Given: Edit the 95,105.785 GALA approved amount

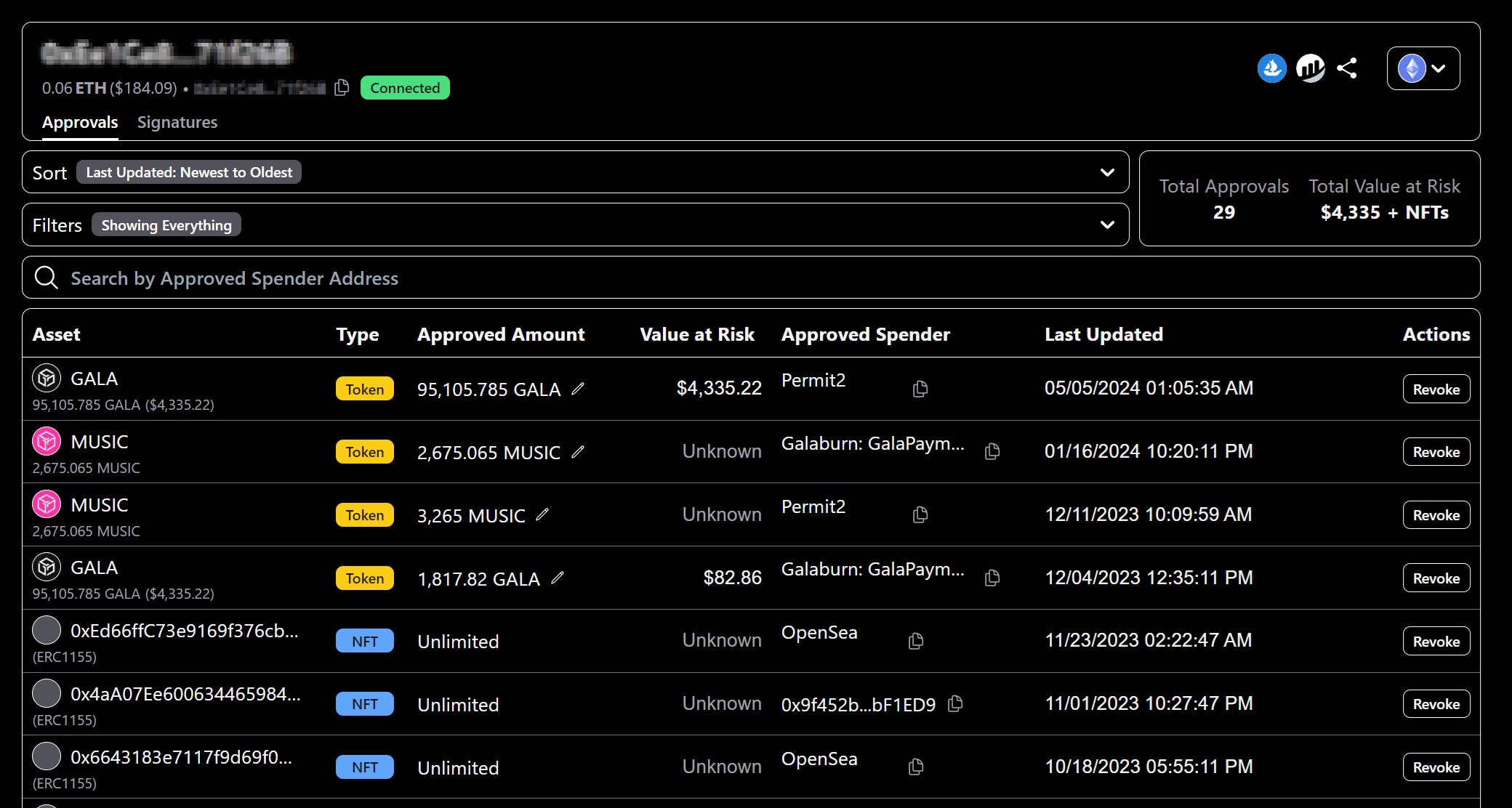Looking at the screenshot, I should [577, 389].
